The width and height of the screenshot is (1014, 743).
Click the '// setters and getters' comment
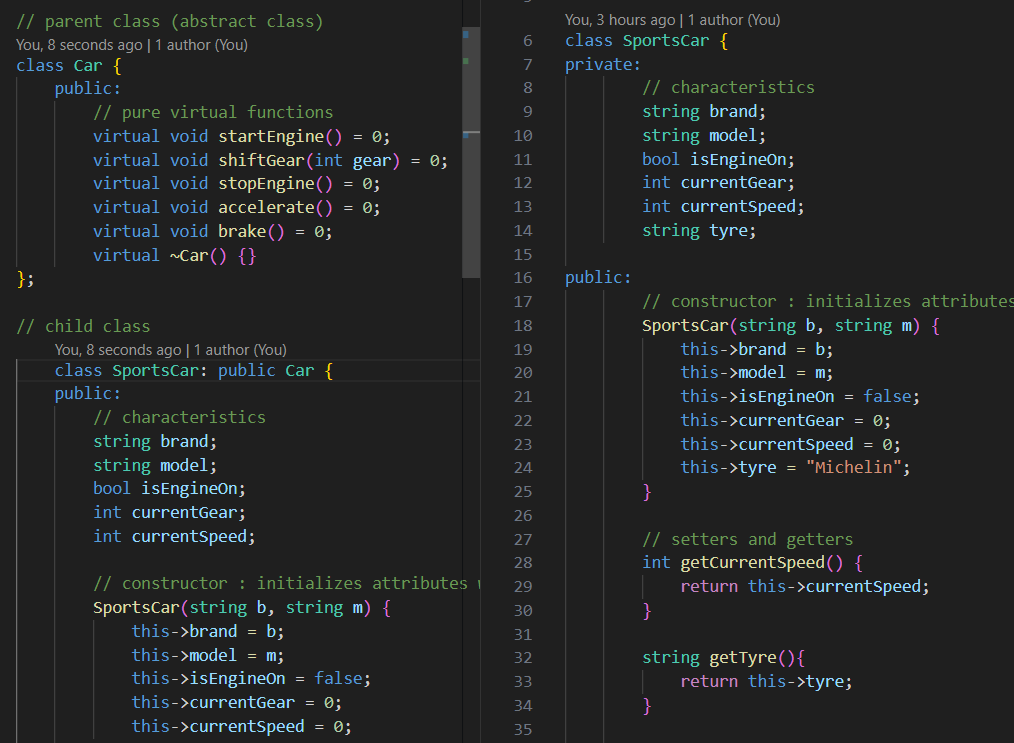pyautogui.click(x=748, y=540)
